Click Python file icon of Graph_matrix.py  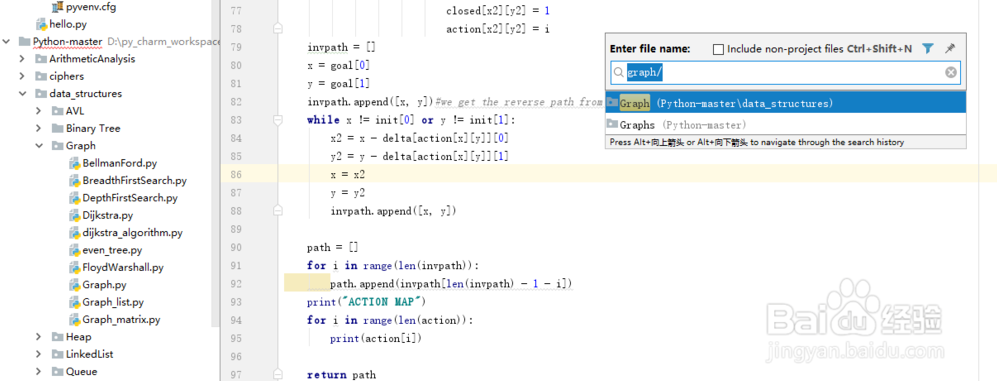pos(74,319)
